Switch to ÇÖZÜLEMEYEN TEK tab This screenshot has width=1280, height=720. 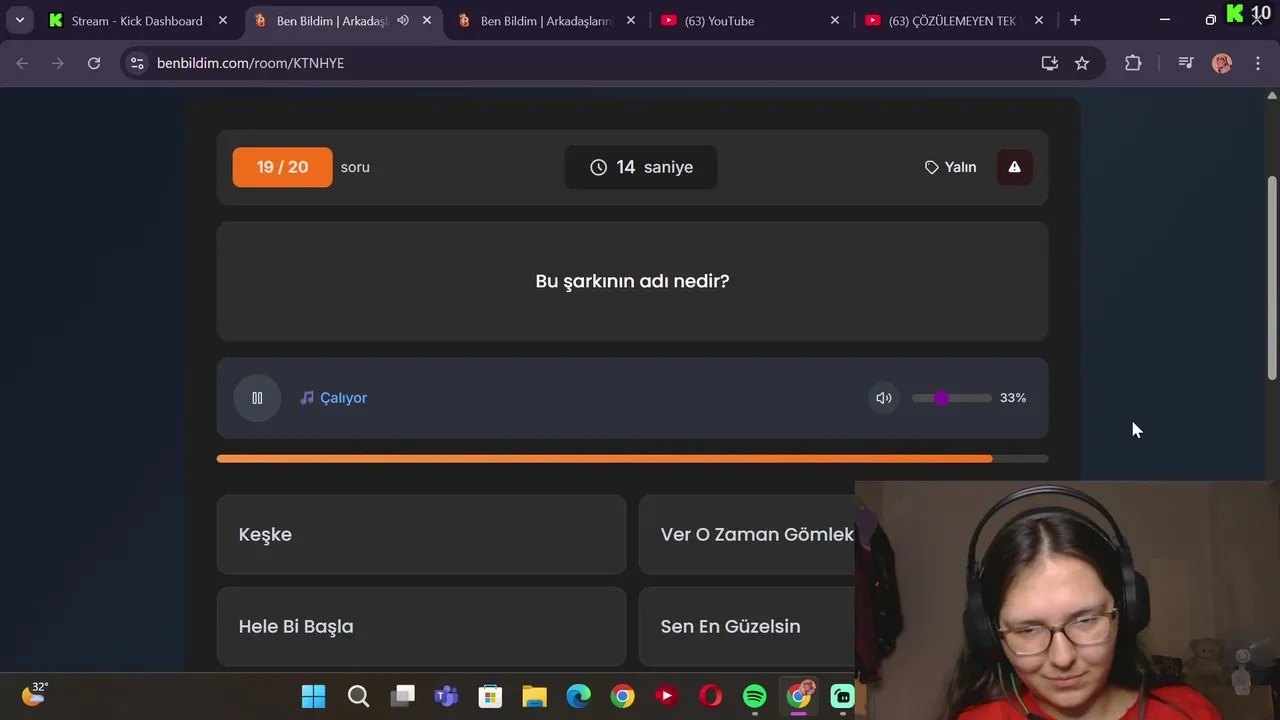pyautogui.click(x=952, y=20)
